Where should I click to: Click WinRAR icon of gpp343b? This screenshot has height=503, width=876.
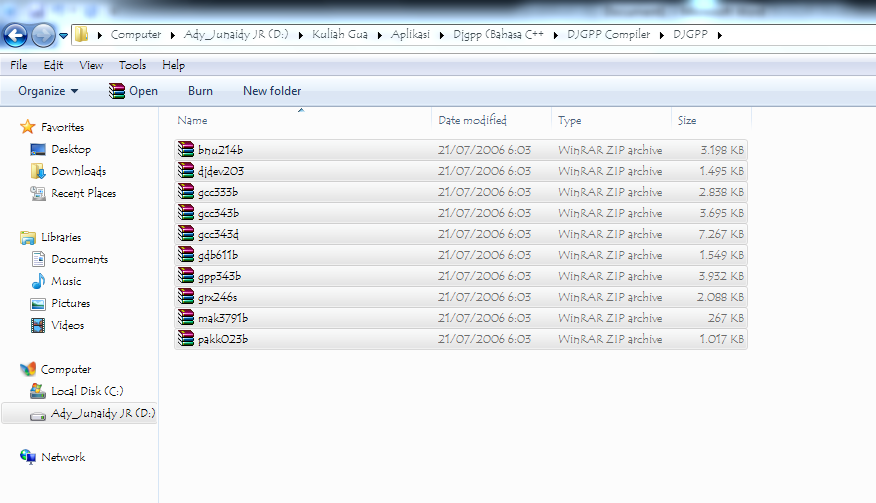point(185,276)
